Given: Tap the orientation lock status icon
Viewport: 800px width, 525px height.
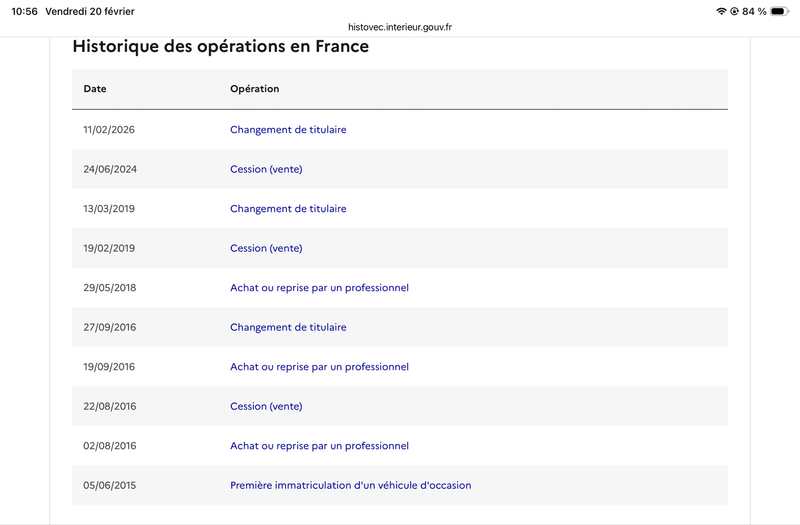Looking at the screenshot, I should click(x=734, y=11).
